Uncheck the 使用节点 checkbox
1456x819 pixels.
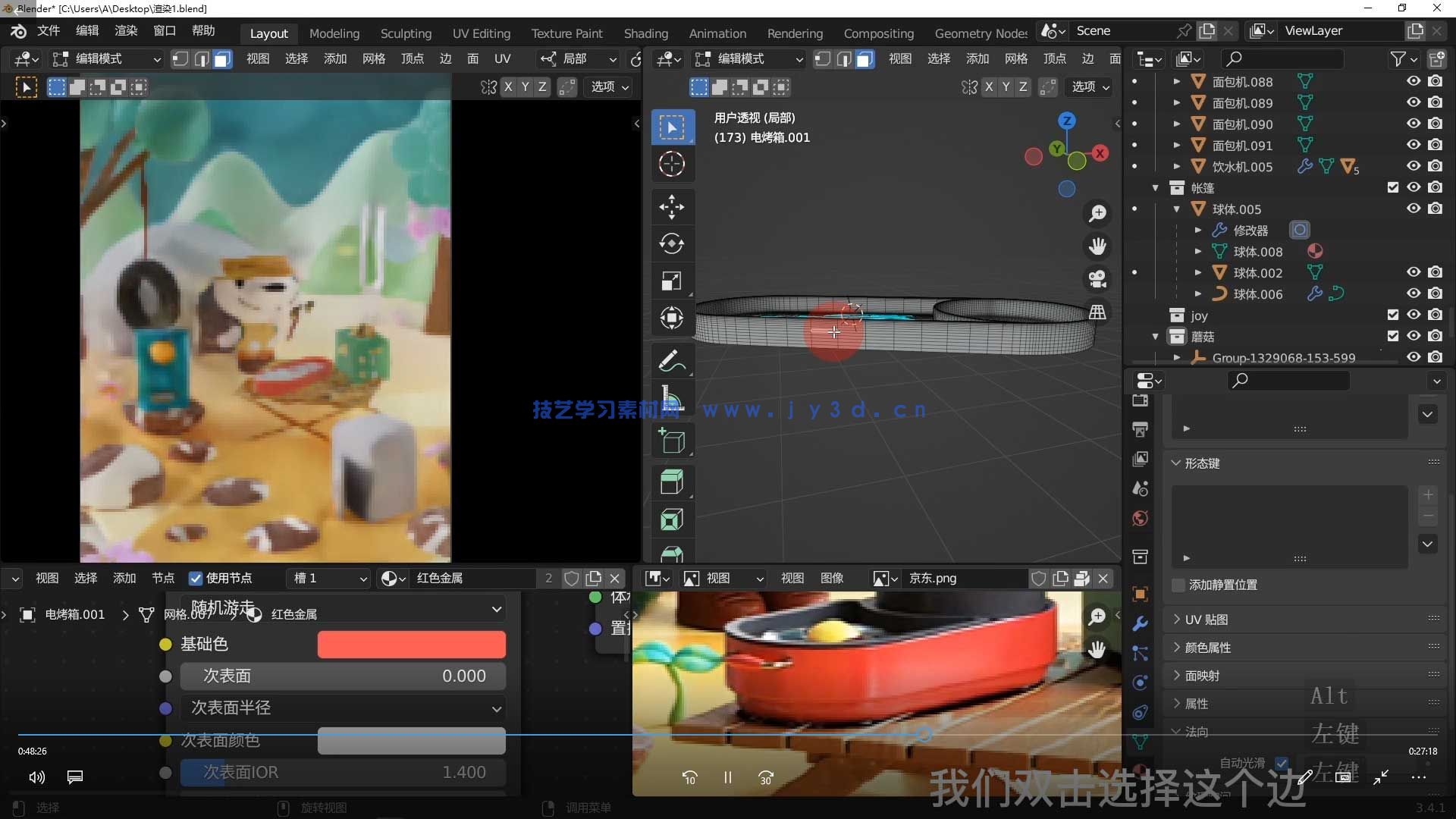pyautogui.click(x=196, y=579)
